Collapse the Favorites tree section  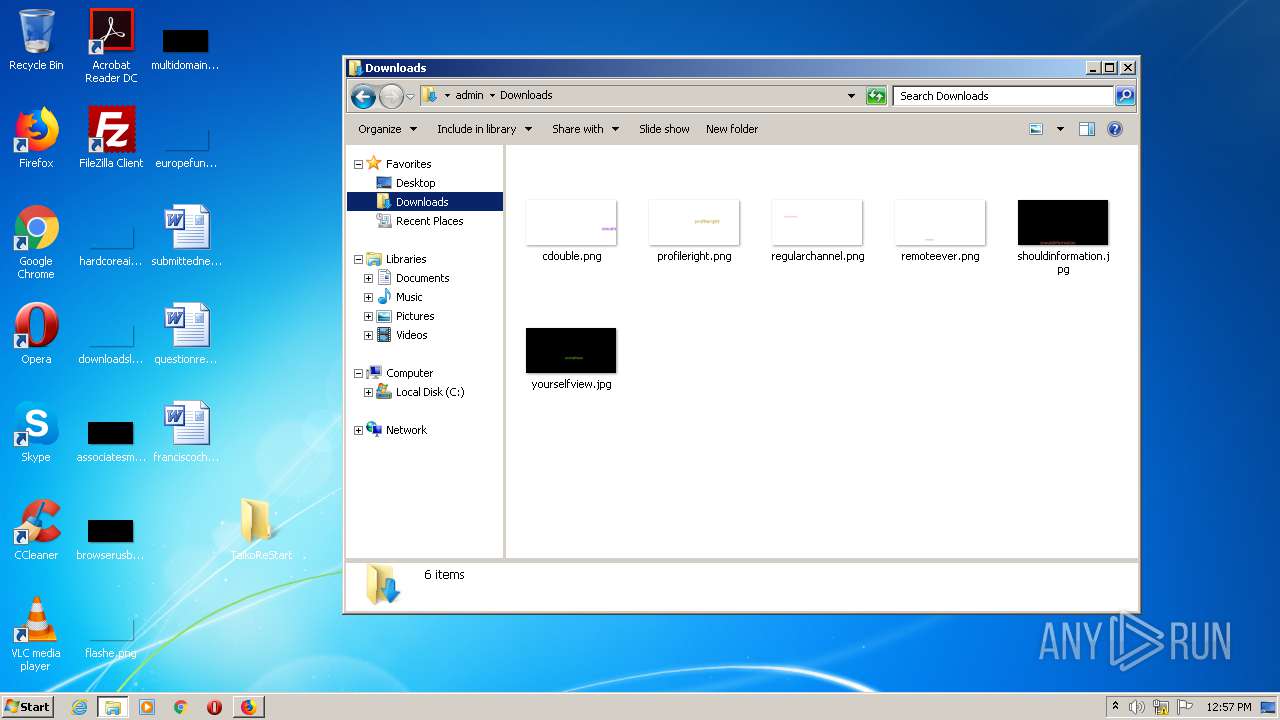point(358,164)
